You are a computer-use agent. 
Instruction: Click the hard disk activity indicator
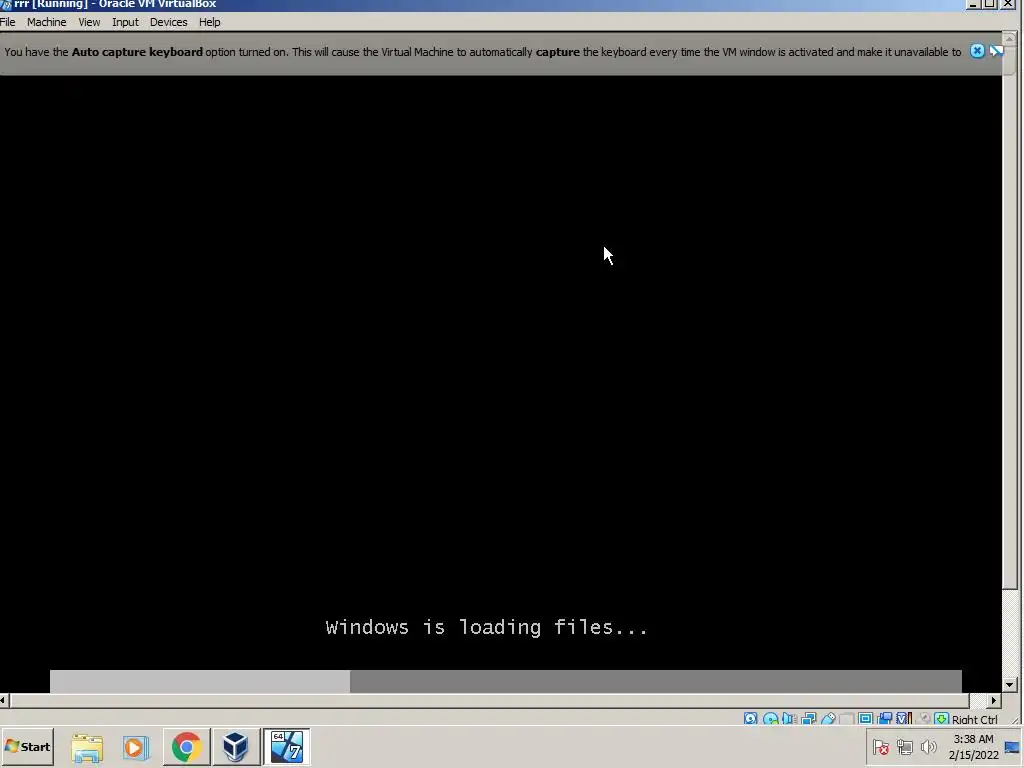750,718
